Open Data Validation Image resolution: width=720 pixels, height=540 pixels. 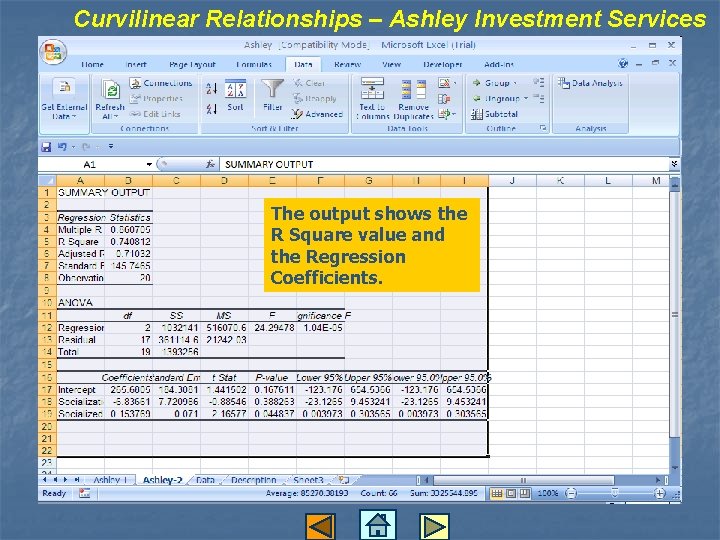444,83
